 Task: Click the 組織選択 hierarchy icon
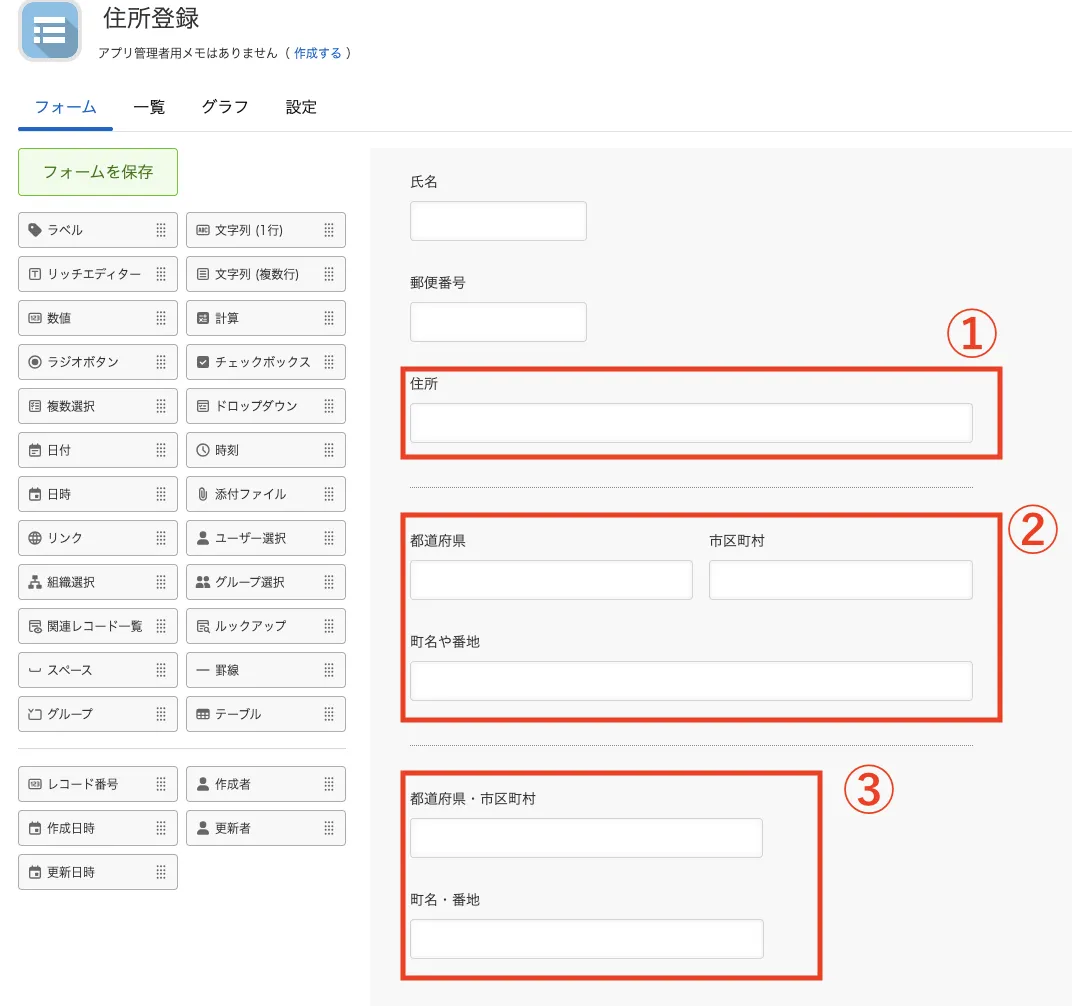(35, 582)
